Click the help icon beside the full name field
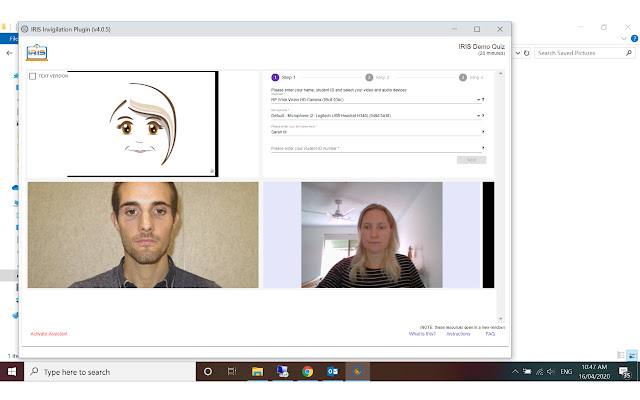640x400 pixels. pos(483,132)
